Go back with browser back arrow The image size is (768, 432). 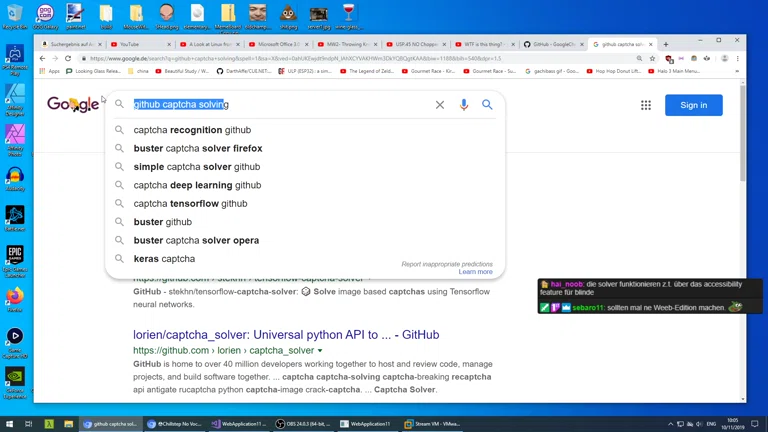coord(43,58)
